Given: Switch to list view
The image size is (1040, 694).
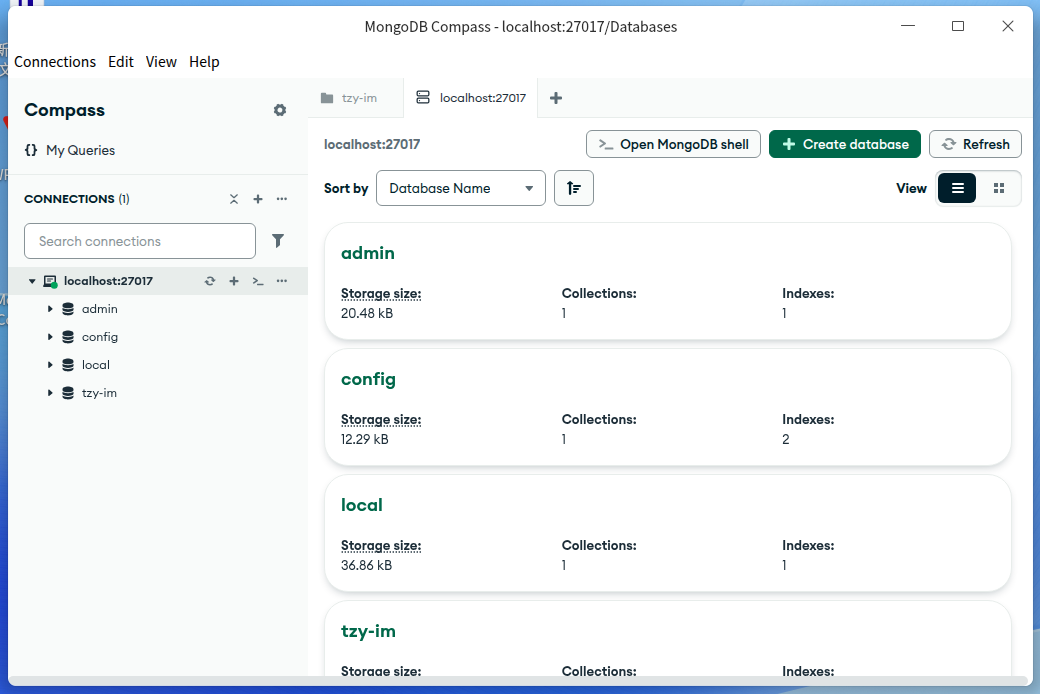Looking at the screenshot, I should [957, 188].
